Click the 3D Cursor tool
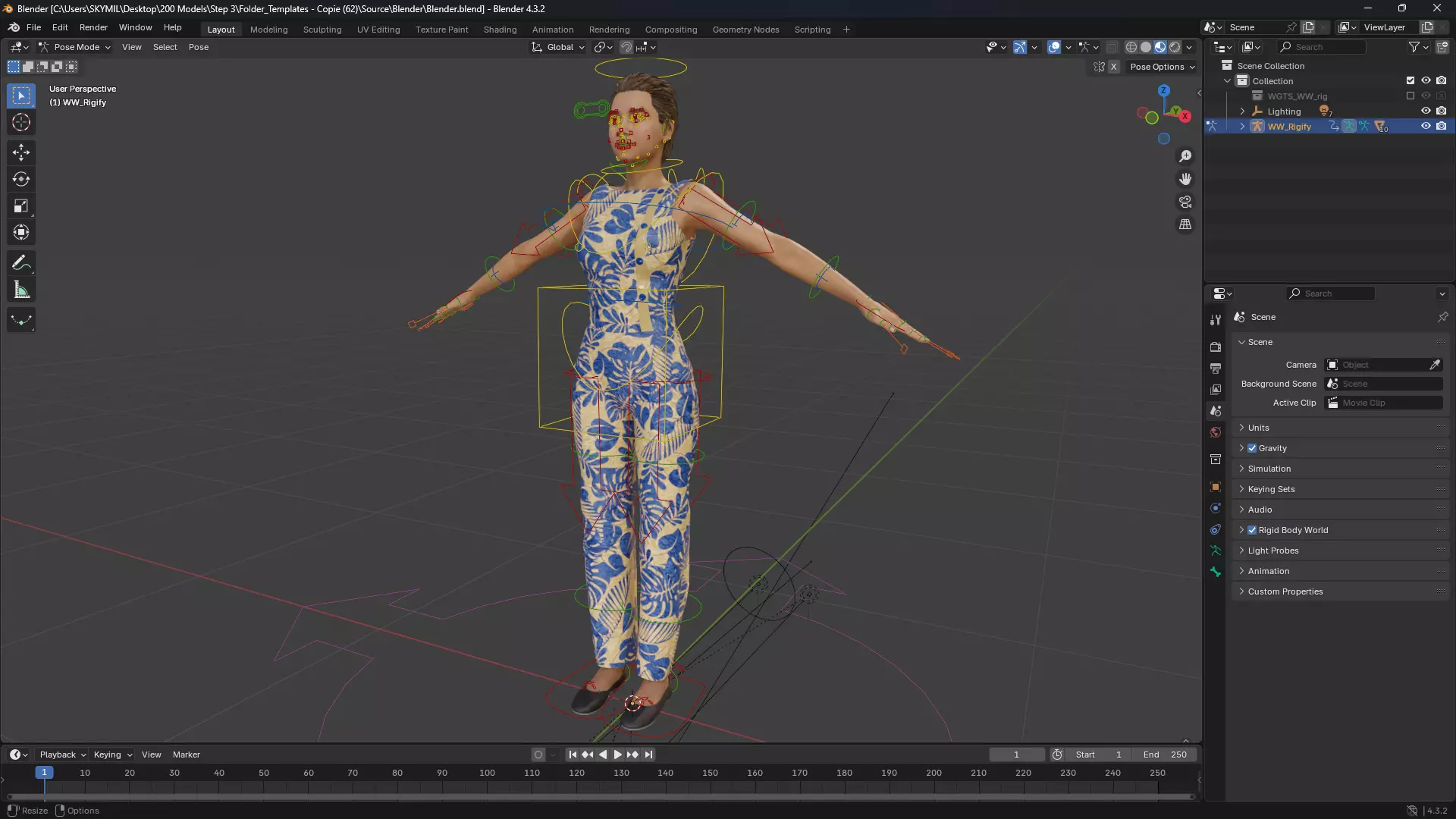This screenshot has width=1456, height=819. (21, 122)
